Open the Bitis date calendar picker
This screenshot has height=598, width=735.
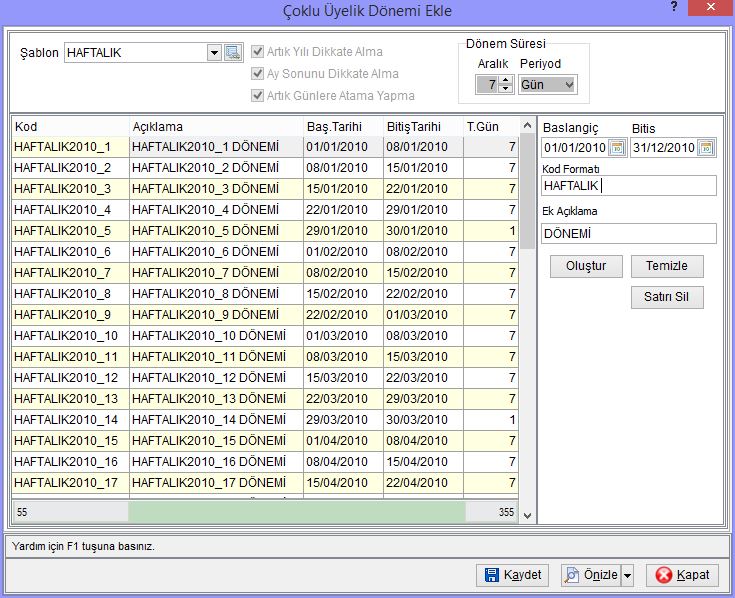[x=706, y=148]
